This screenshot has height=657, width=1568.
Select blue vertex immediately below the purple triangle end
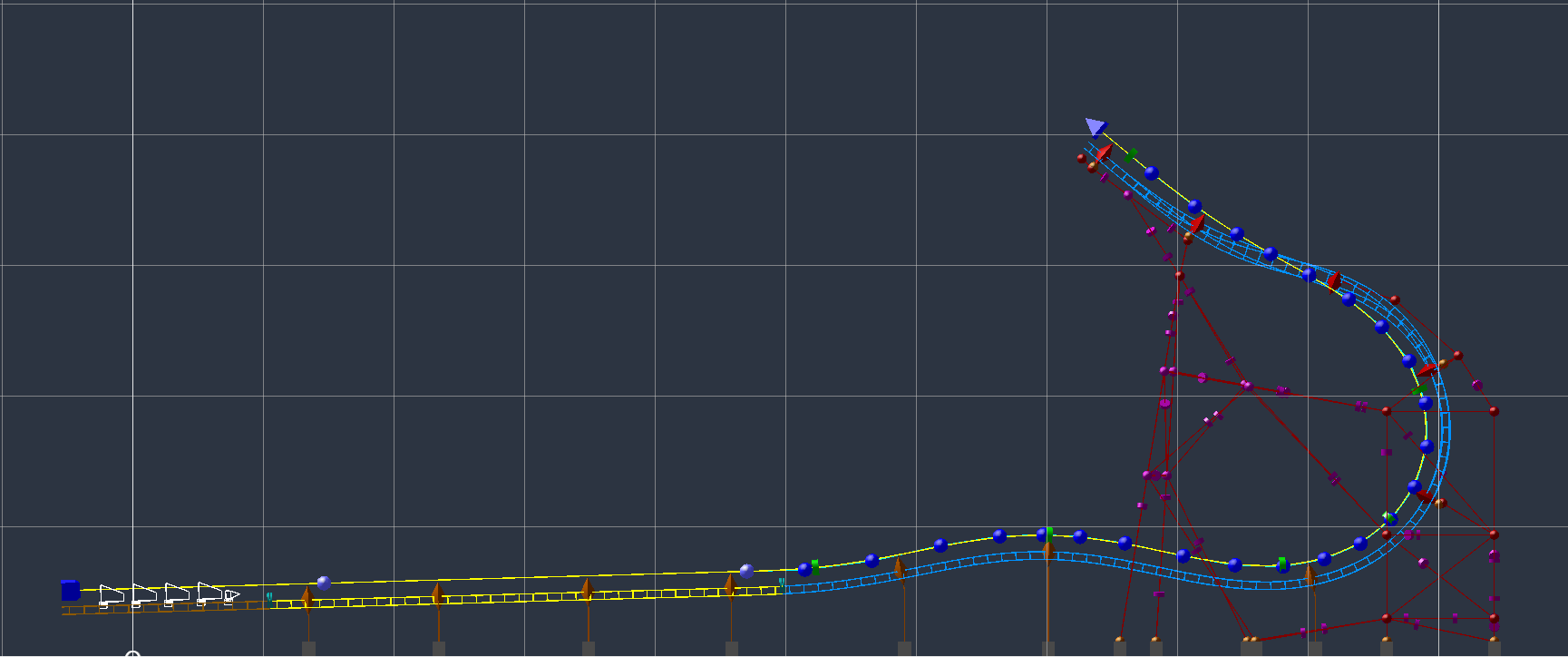(1151, 172)
